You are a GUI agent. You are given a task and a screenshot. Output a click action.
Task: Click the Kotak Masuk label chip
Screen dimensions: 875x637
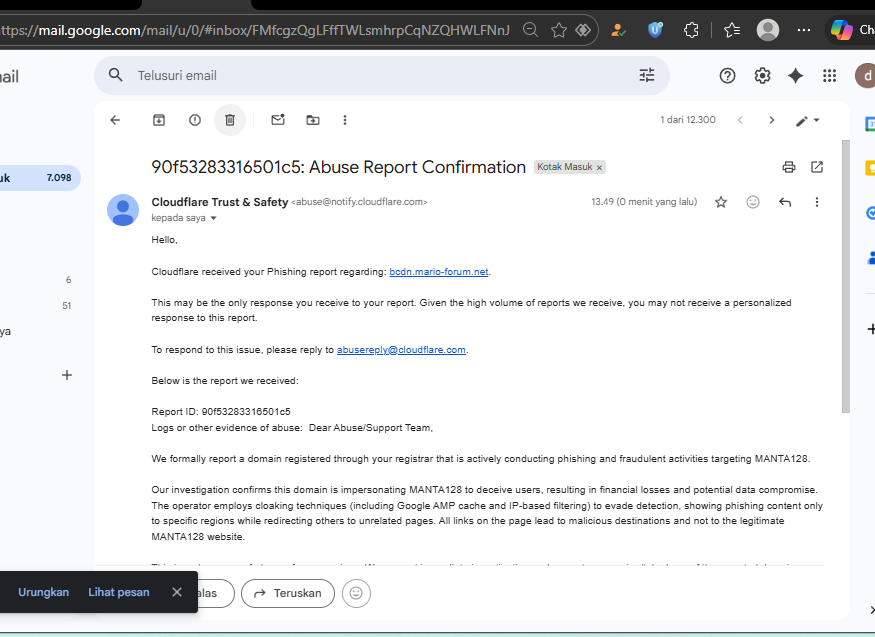[565, 167]
